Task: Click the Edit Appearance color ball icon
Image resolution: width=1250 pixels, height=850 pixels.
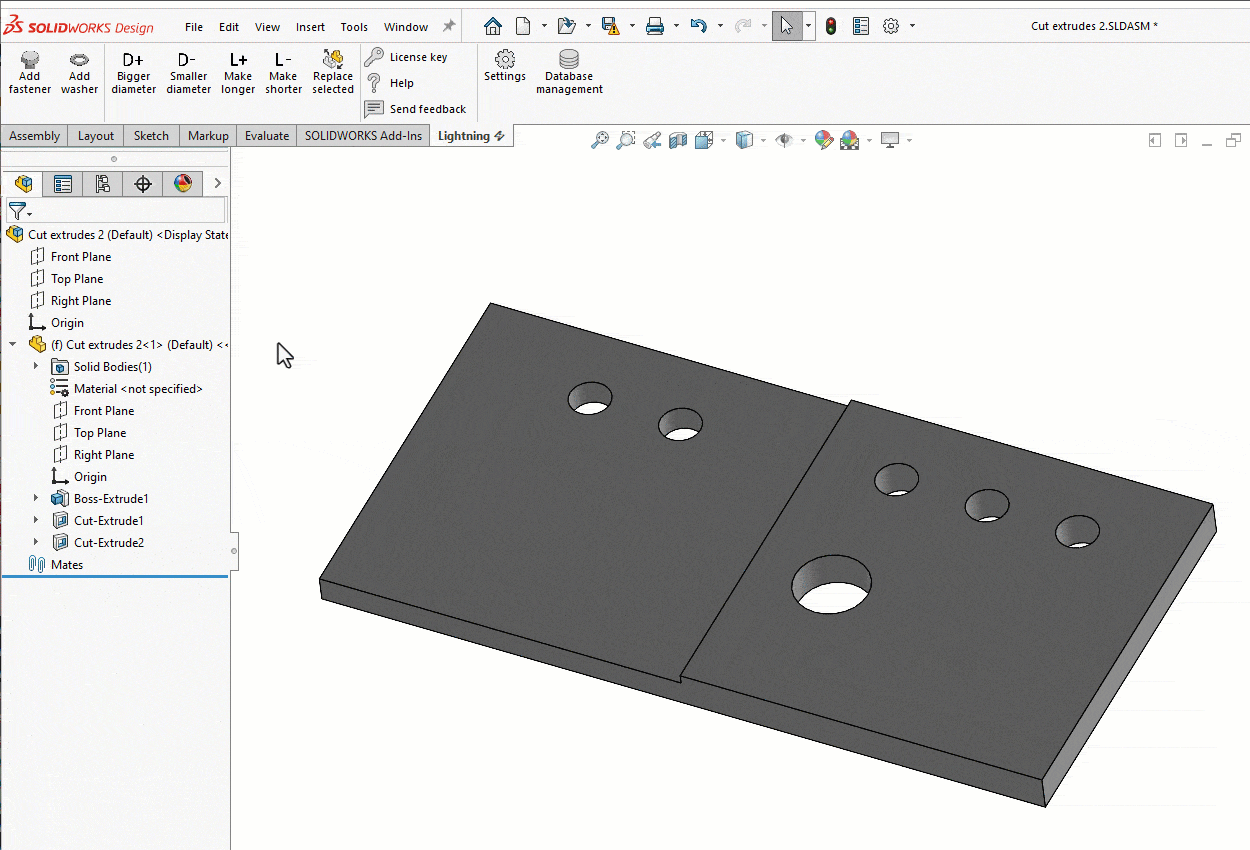Action: (824, 140)
